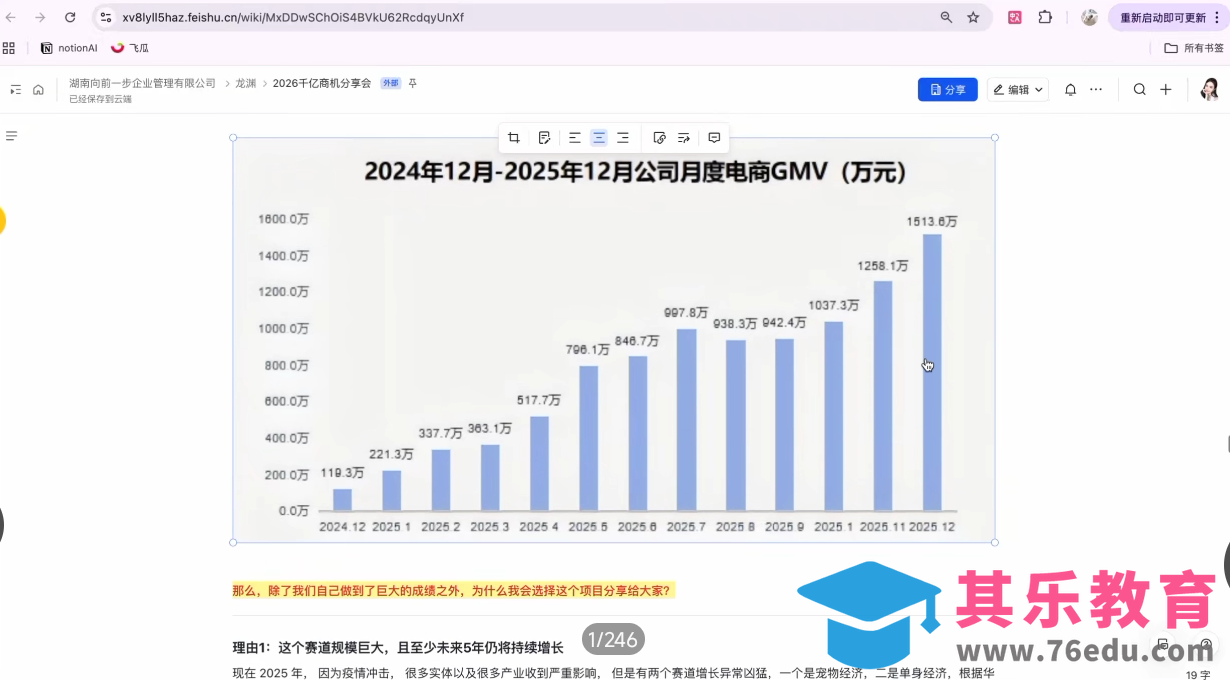Screen dimensions: 1230x680
Task: Open the notionAI bookmark
Action: coord(68,47)
